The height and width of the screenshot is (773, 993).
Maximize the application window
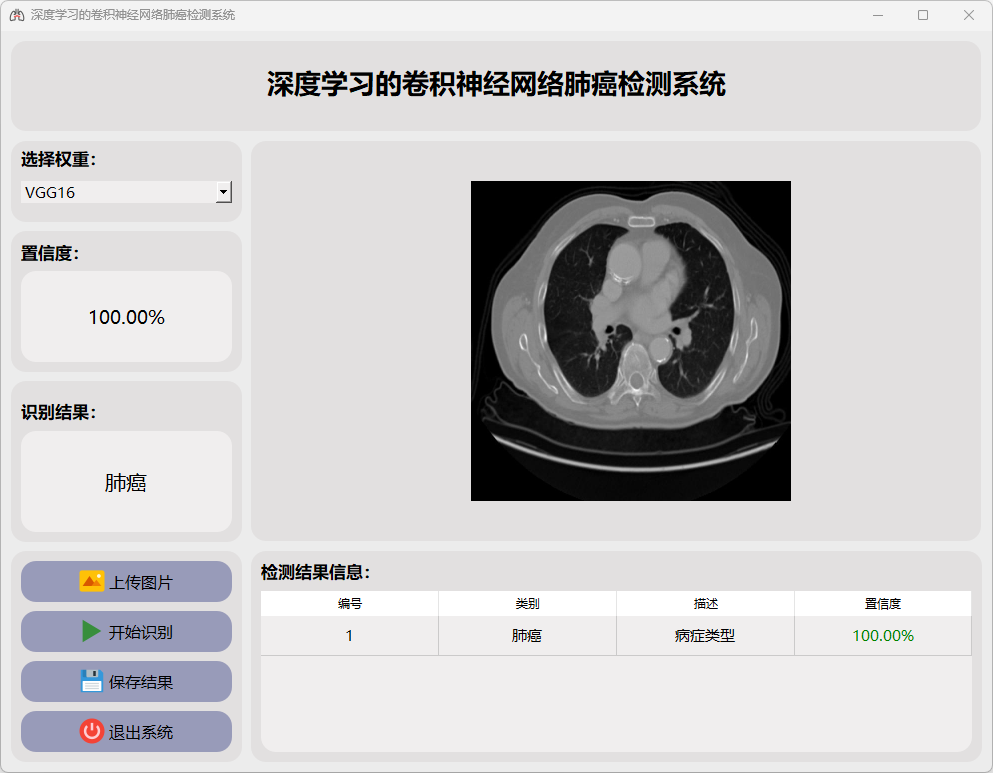(x=923, y=15)
